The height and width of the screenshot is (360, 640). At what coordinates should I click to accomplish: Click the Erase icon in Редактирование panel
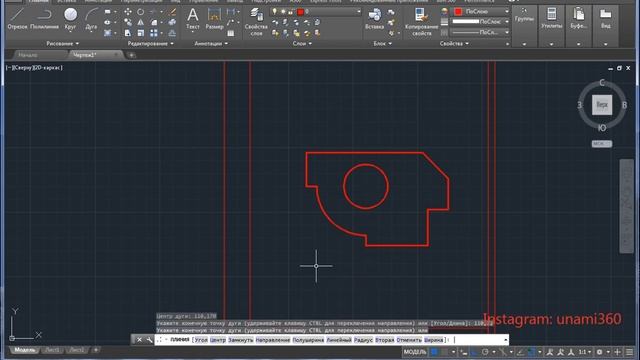pos(173,12)
